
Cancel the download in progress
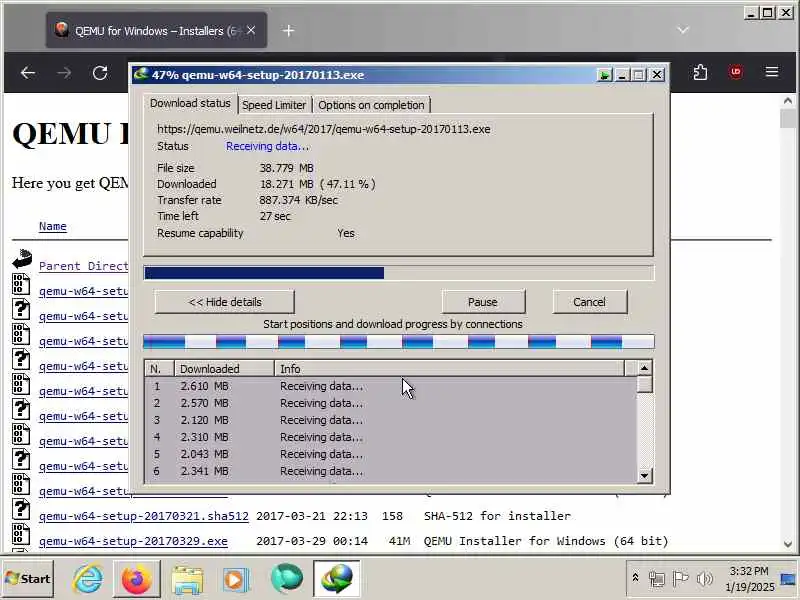(589, 302)
